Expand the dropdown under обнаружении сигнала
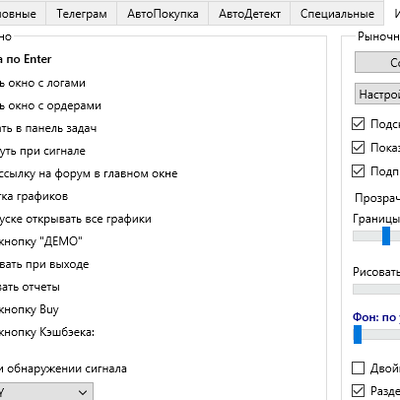400x400 pixels. tap(46, 392)
